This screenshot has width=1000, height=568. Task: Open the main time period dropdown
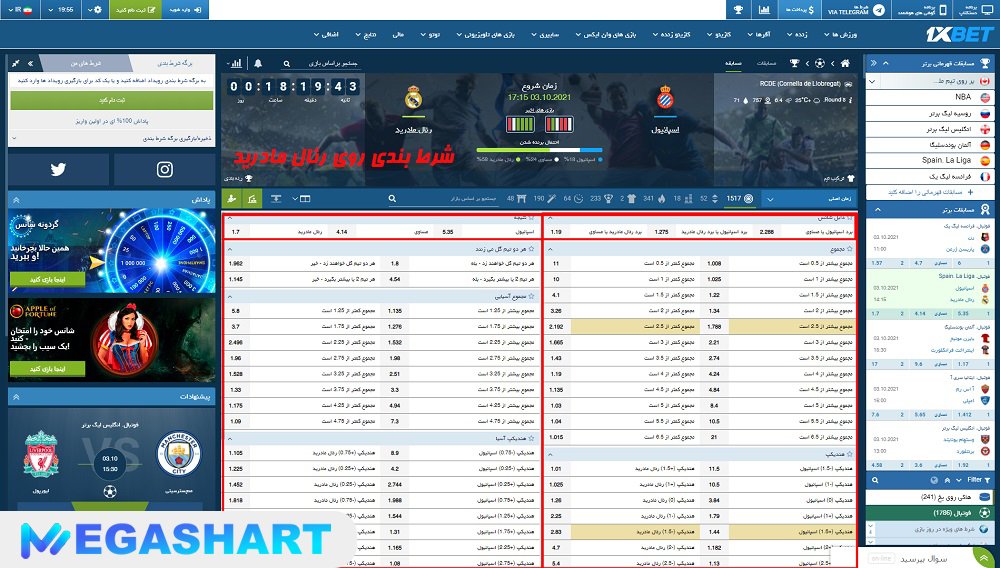810,198
